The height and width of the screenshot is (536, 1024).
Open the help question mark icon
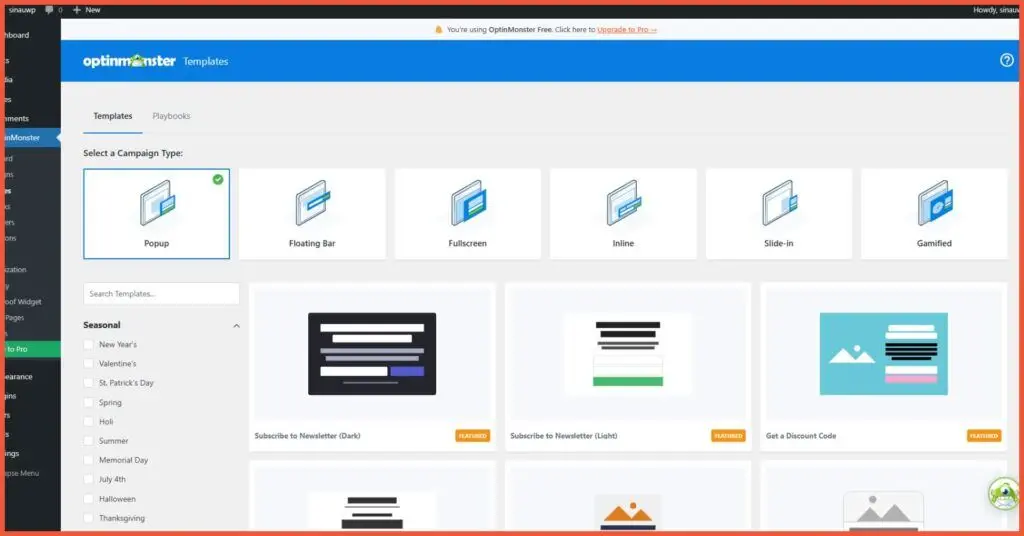pos(1007,60)
